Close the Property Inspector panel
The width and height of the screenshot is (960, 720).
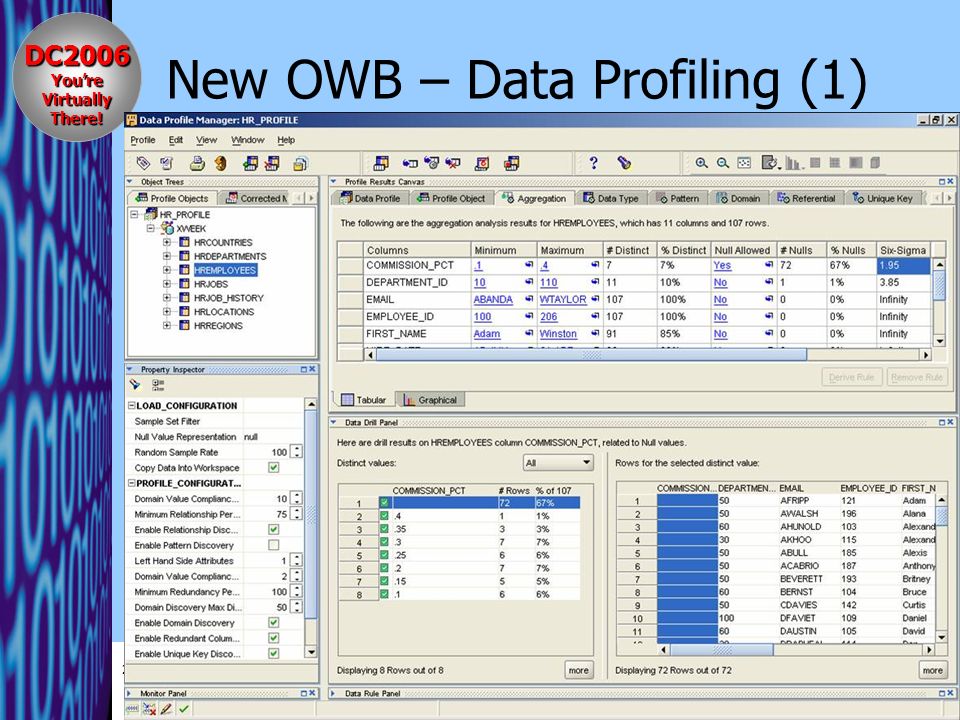pos(312,369)
